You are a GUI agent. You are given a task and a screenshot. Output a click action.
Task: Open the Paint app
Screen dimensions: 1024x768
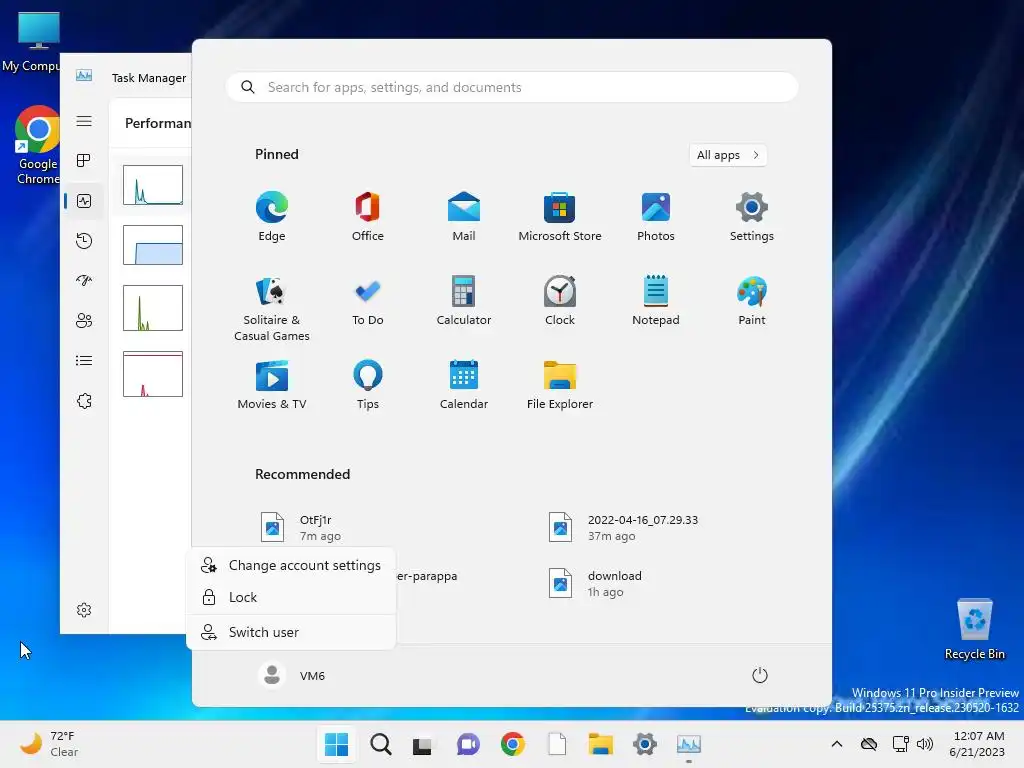(752, 301)
